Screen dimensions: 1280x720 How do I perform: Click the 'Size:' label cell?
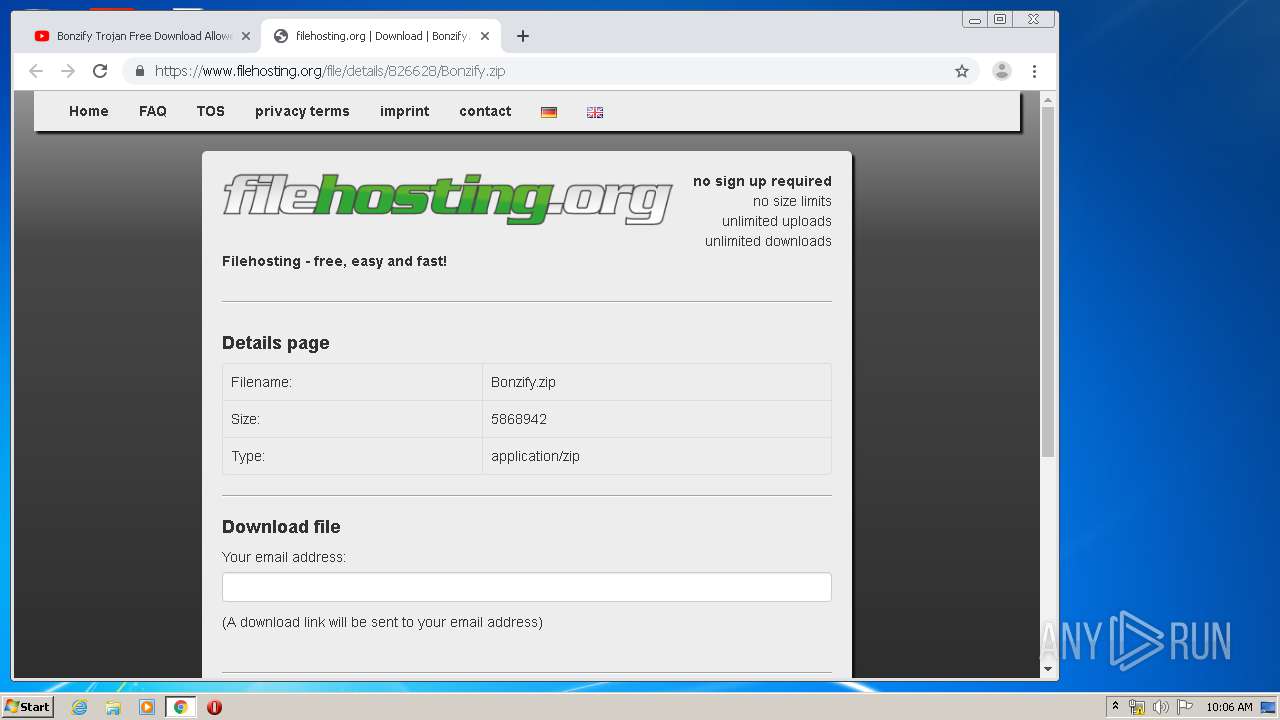[x=353, y=419]
